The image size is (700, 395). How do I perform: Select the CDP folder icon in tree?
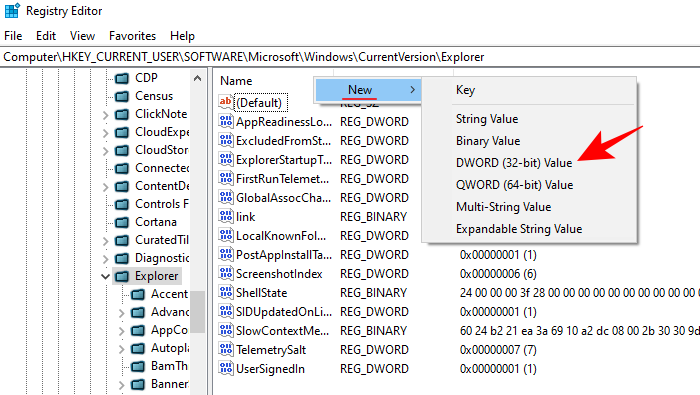pos(122,79)
